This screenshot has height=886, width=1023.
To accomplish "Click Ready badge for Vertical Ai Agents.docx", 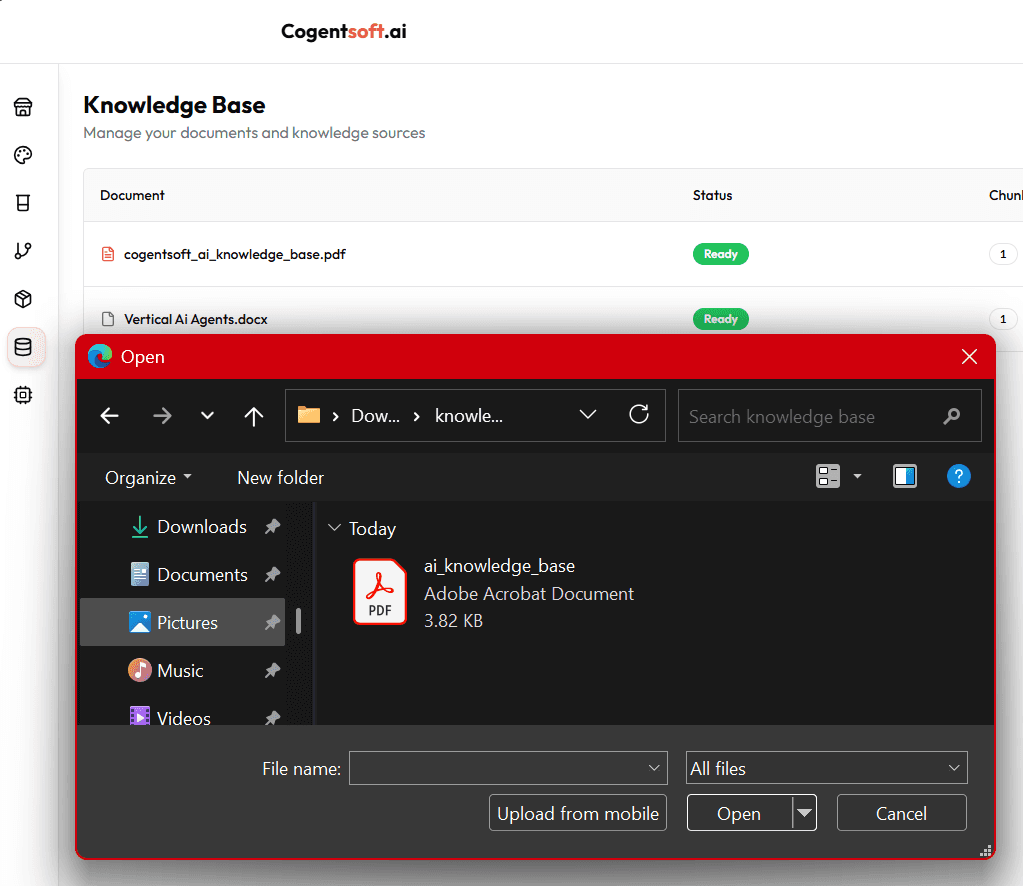I will coord(720,319).
